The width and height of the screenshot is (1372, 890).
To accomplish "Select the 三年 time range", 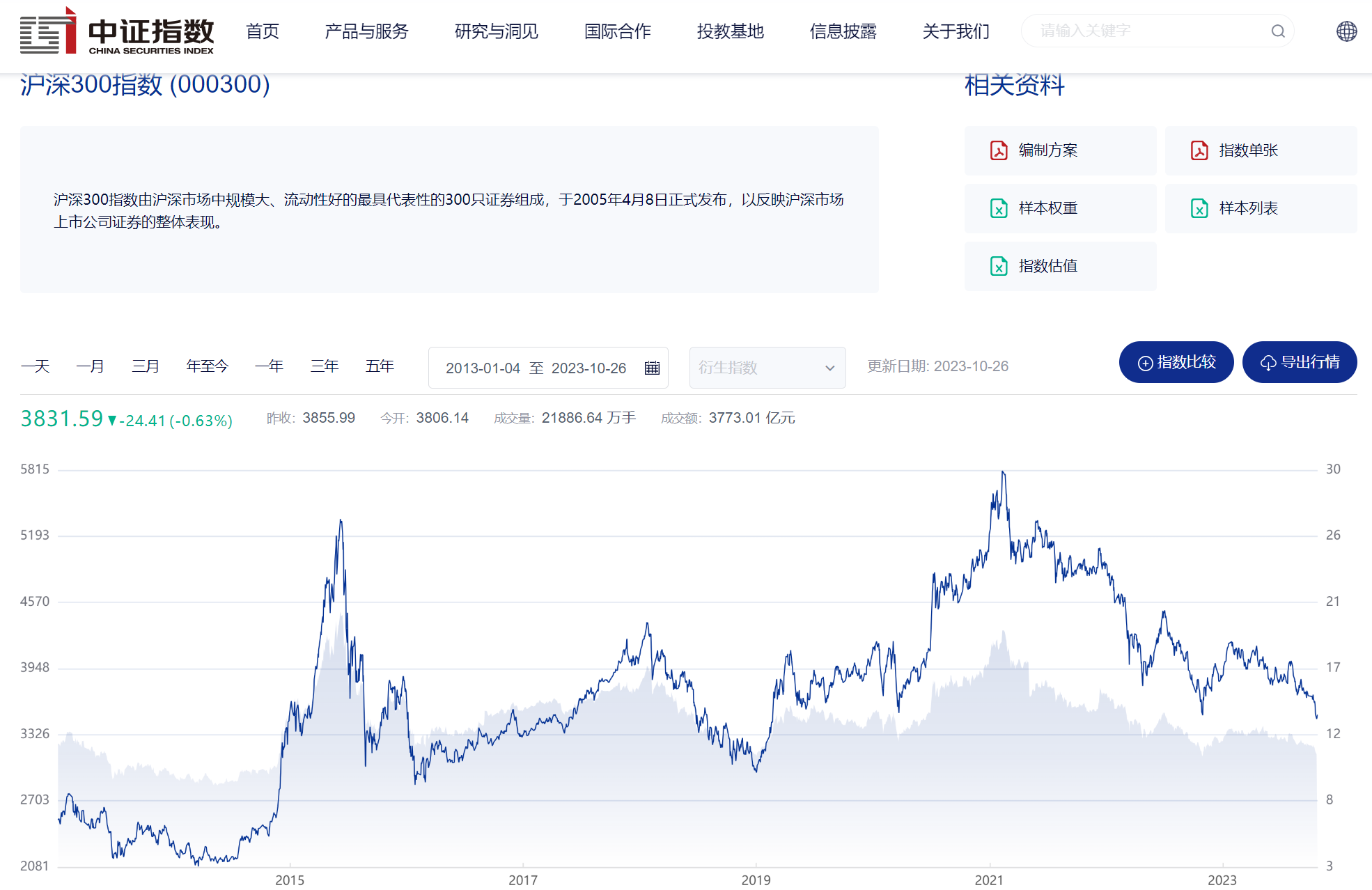I will (325, 366).
